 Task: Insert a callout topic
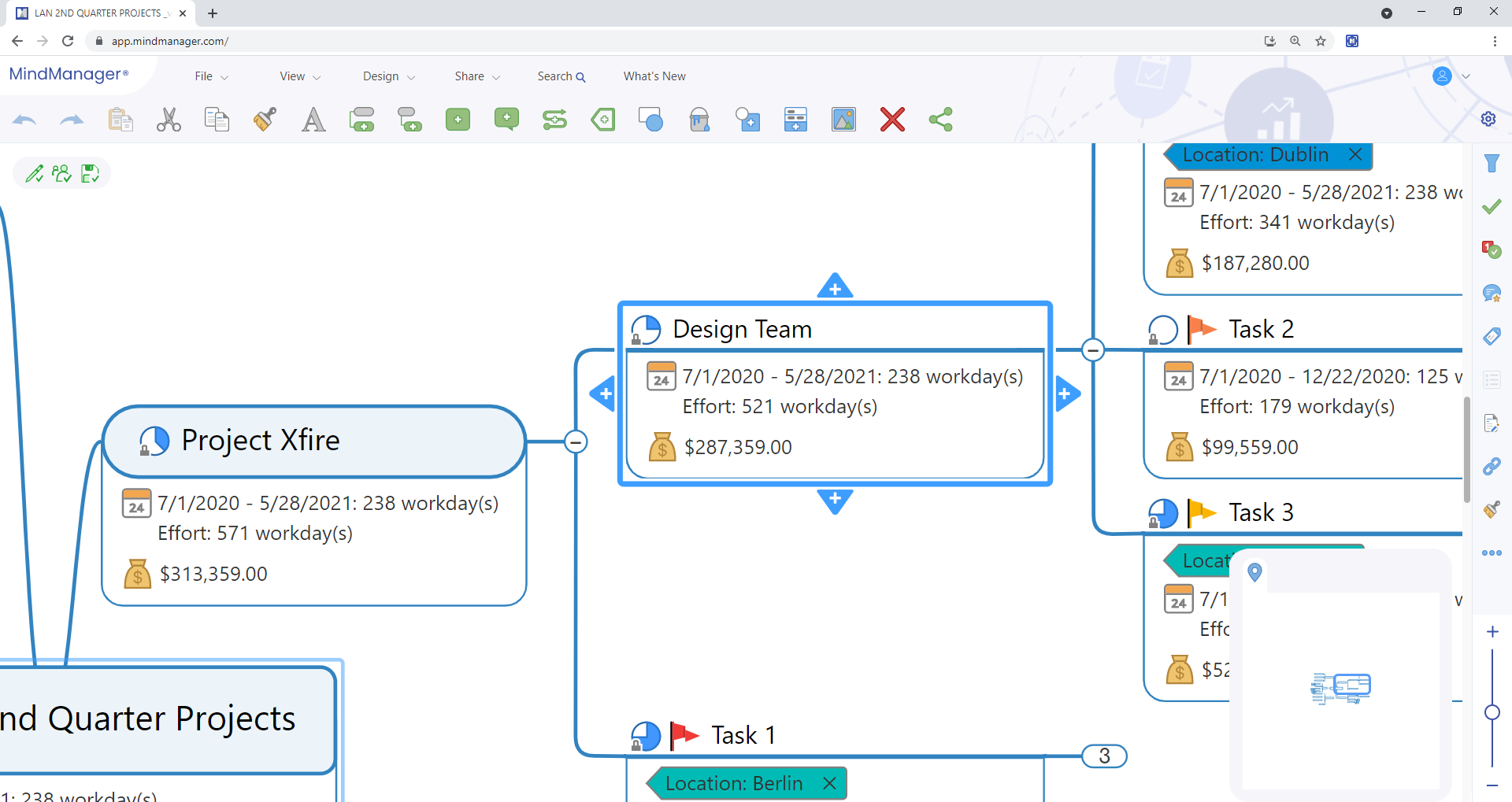(506, 120)
